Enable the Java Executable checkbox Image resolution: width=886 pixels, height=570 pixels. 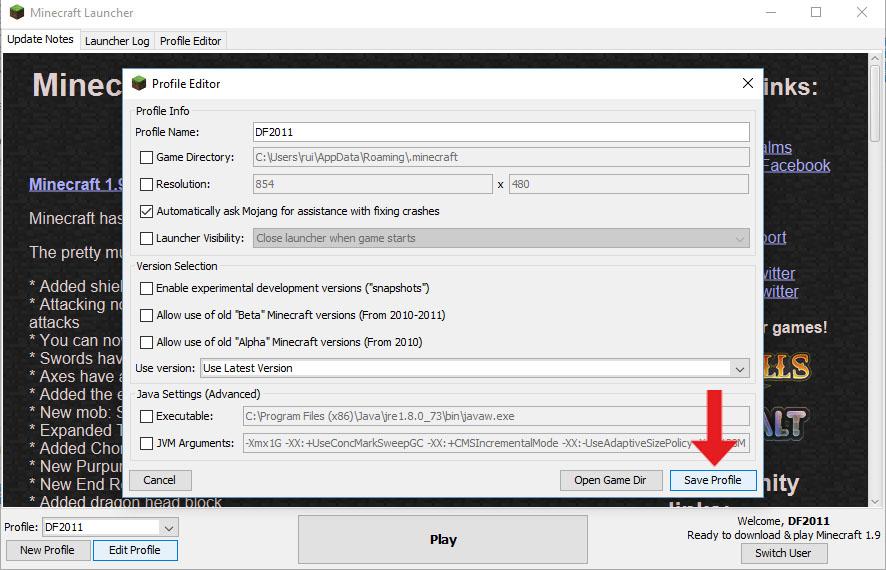click(x=147, y=416)
